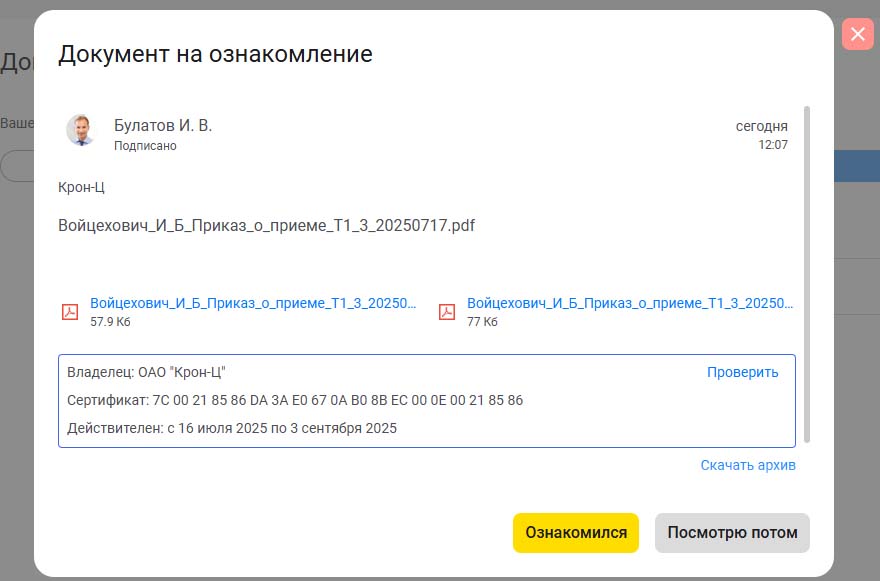Click the Владелец ОАО "Крон-Ц" line
The image size is (880, 581).
tap(146, 372)
